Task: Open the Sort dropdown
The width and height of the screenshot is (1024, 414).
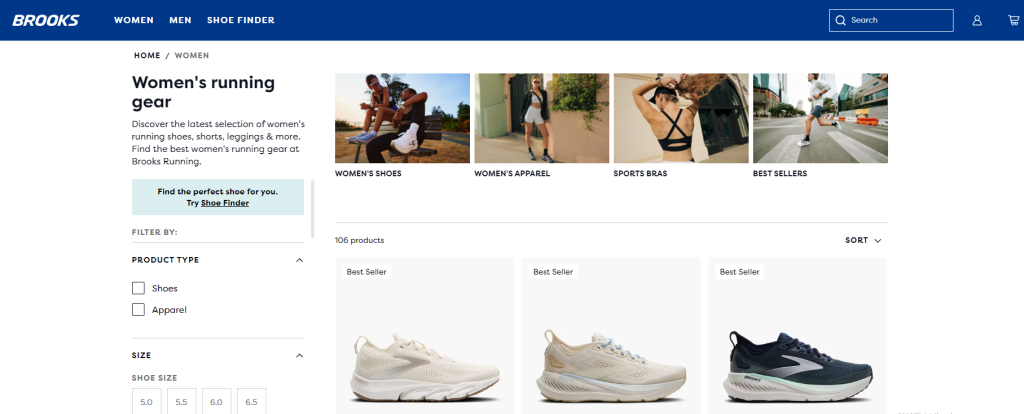Action: point(863,240)
